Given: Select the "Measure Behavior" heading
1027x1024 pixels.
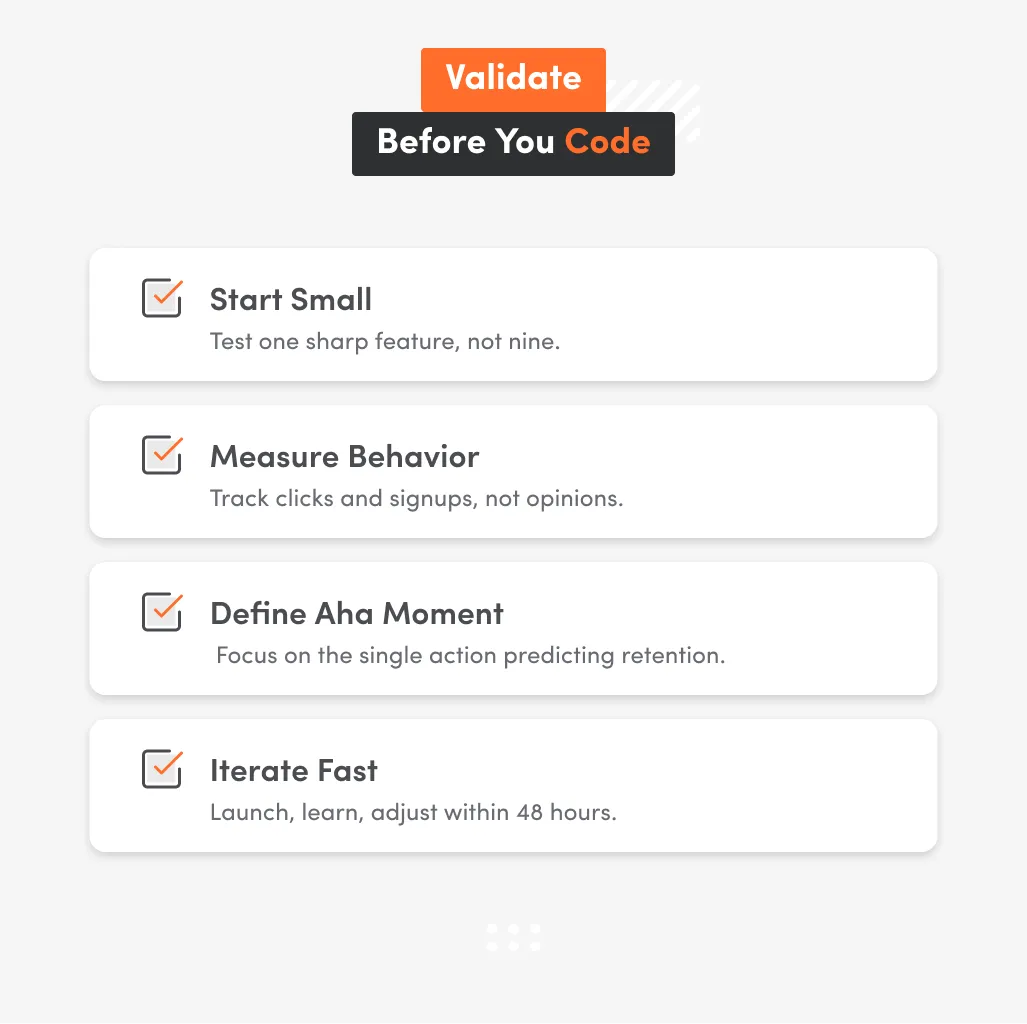Looking at the screenshot, I should pos(344,457).
